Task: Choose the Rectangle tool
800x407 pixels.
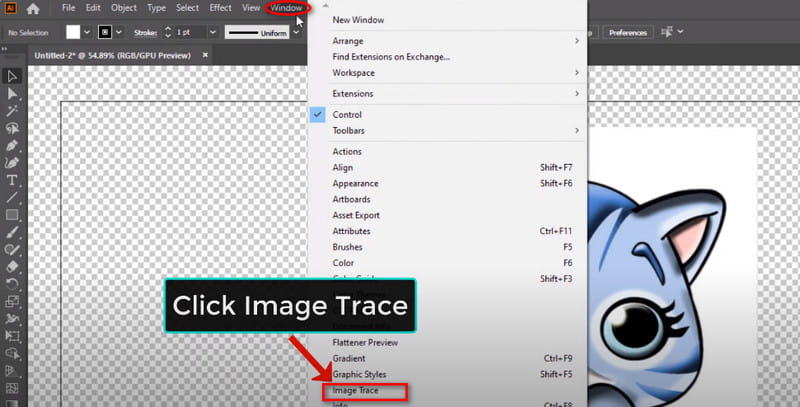Action: pos(12,215)
